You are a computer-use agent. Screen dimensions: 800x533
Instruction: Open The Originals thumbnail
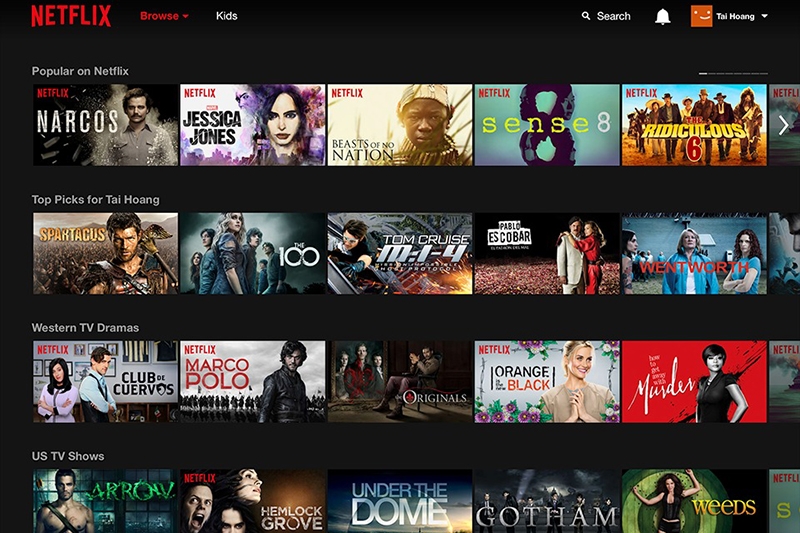pyautogui.click(x=400, y=382)
